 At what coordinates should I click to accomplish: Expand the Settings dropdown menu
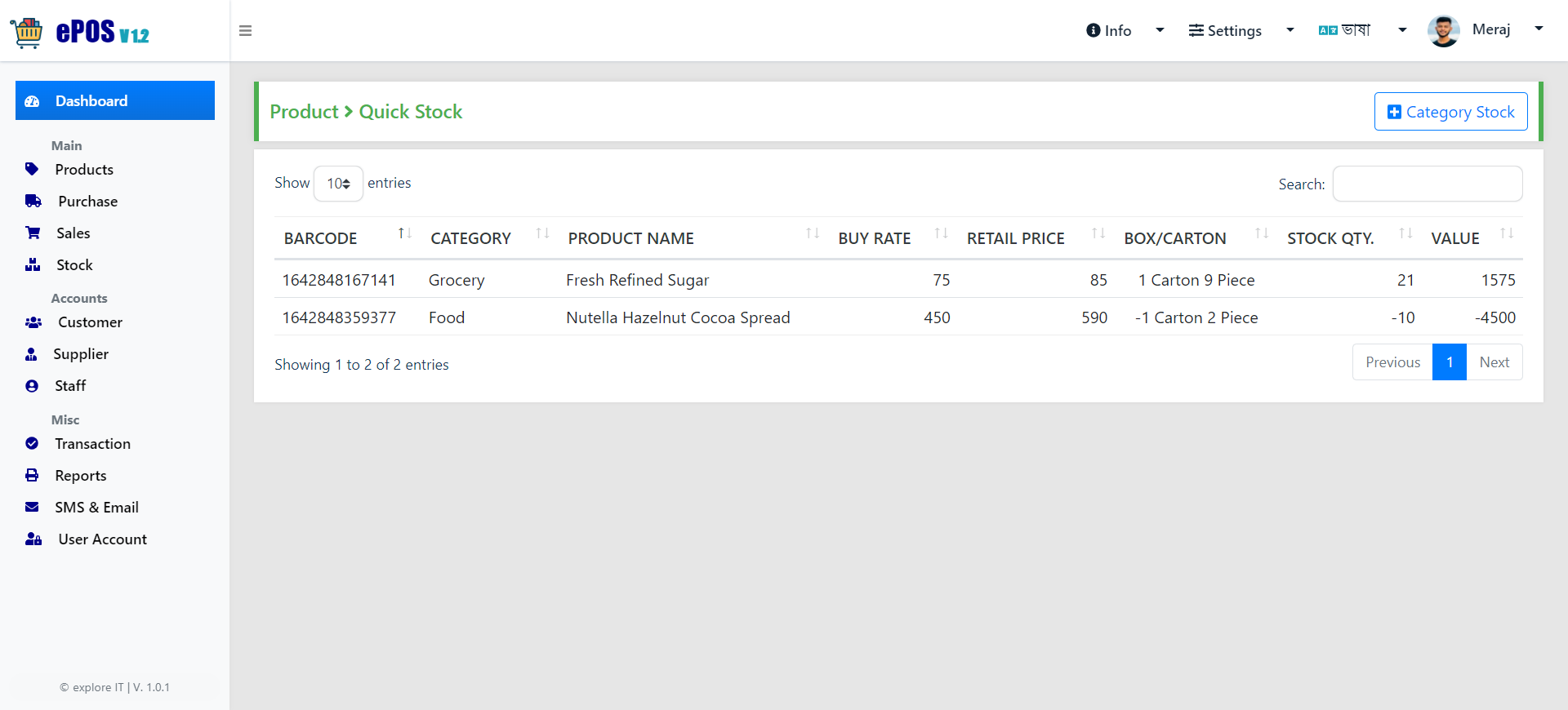pos(1241,30)
